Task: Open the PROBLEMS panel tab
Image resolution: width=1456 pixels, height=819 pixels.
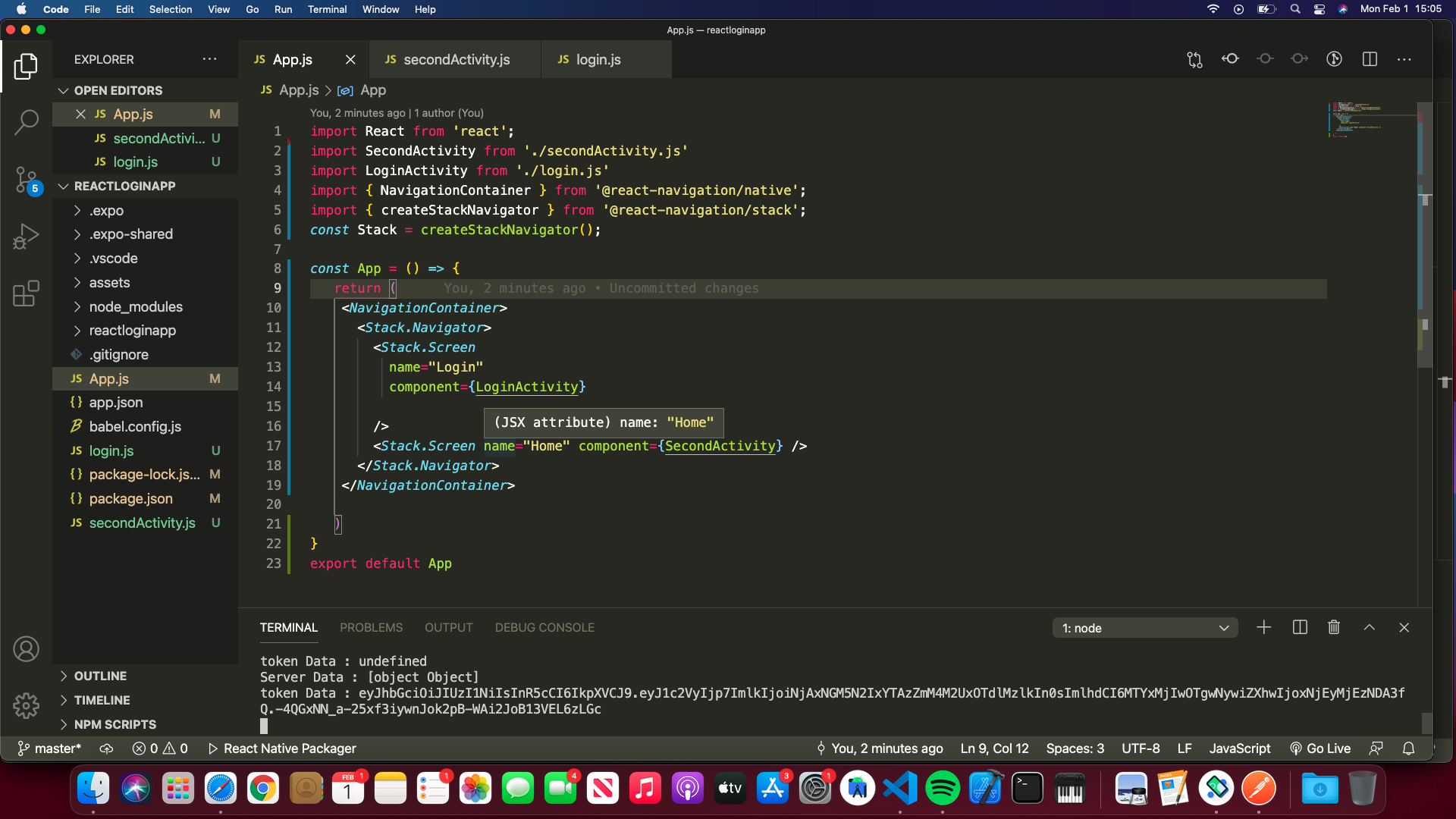Action: coord(371,627)
